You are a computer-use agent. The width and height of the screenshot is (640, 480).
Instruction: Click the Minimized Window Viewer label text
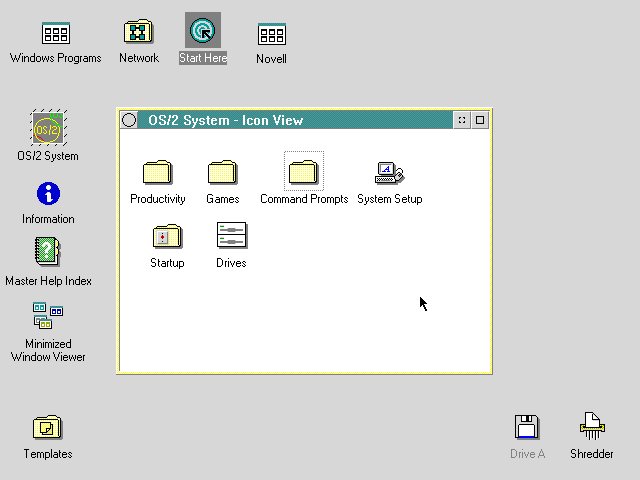coord(48,350)
